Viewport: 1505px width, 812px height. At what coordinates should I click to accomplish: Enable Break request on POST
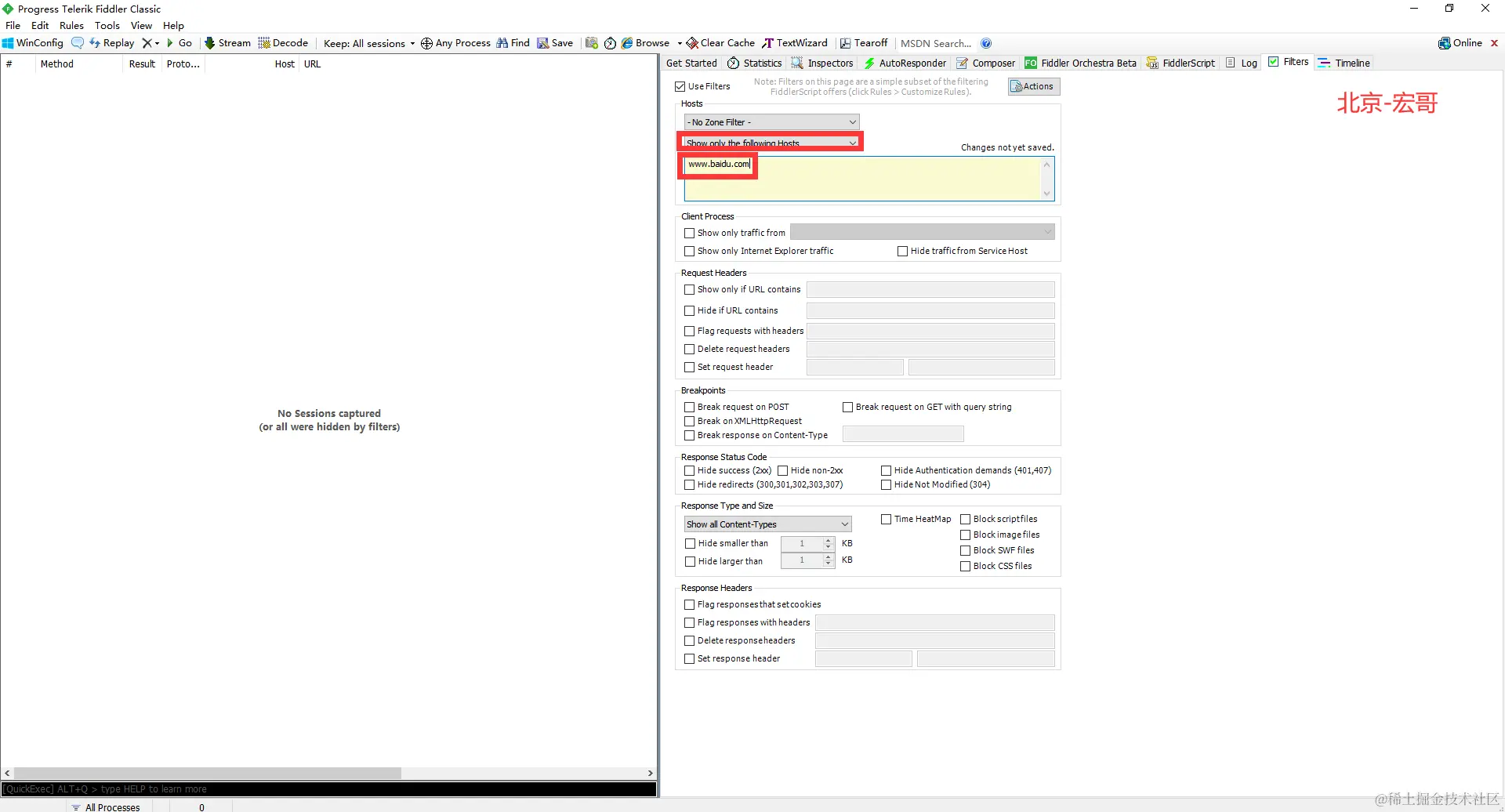(x=690, y=407)
